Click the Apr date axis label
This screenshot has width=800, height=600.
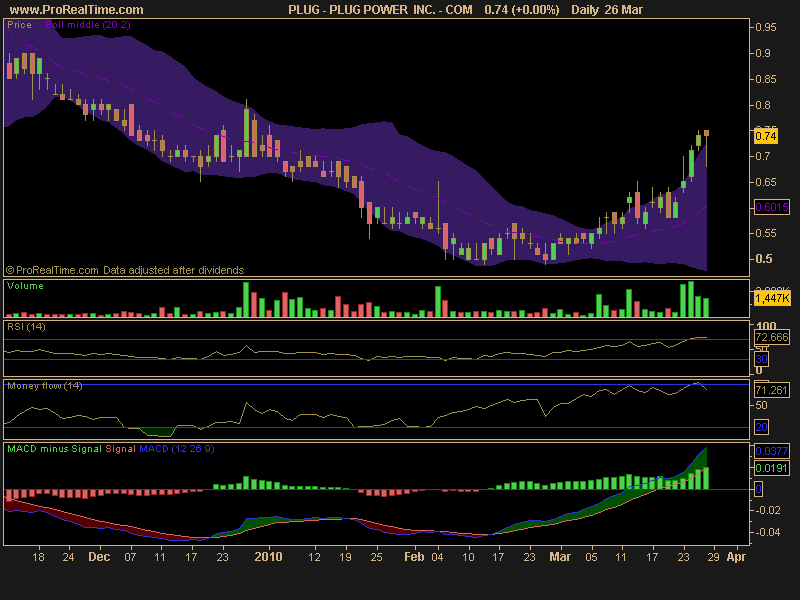click(736, 557)
